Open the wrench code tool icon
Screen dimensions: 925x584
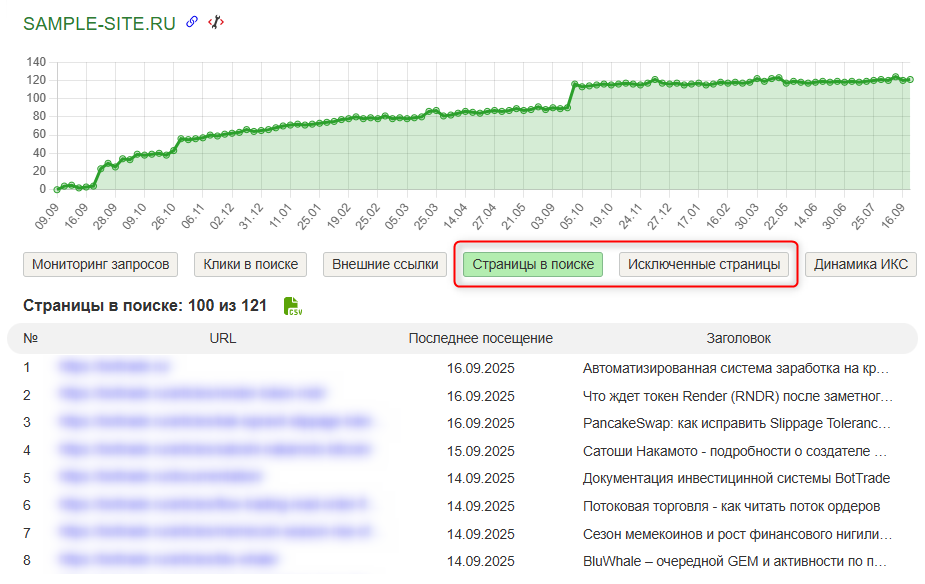(x=215, y=23)
